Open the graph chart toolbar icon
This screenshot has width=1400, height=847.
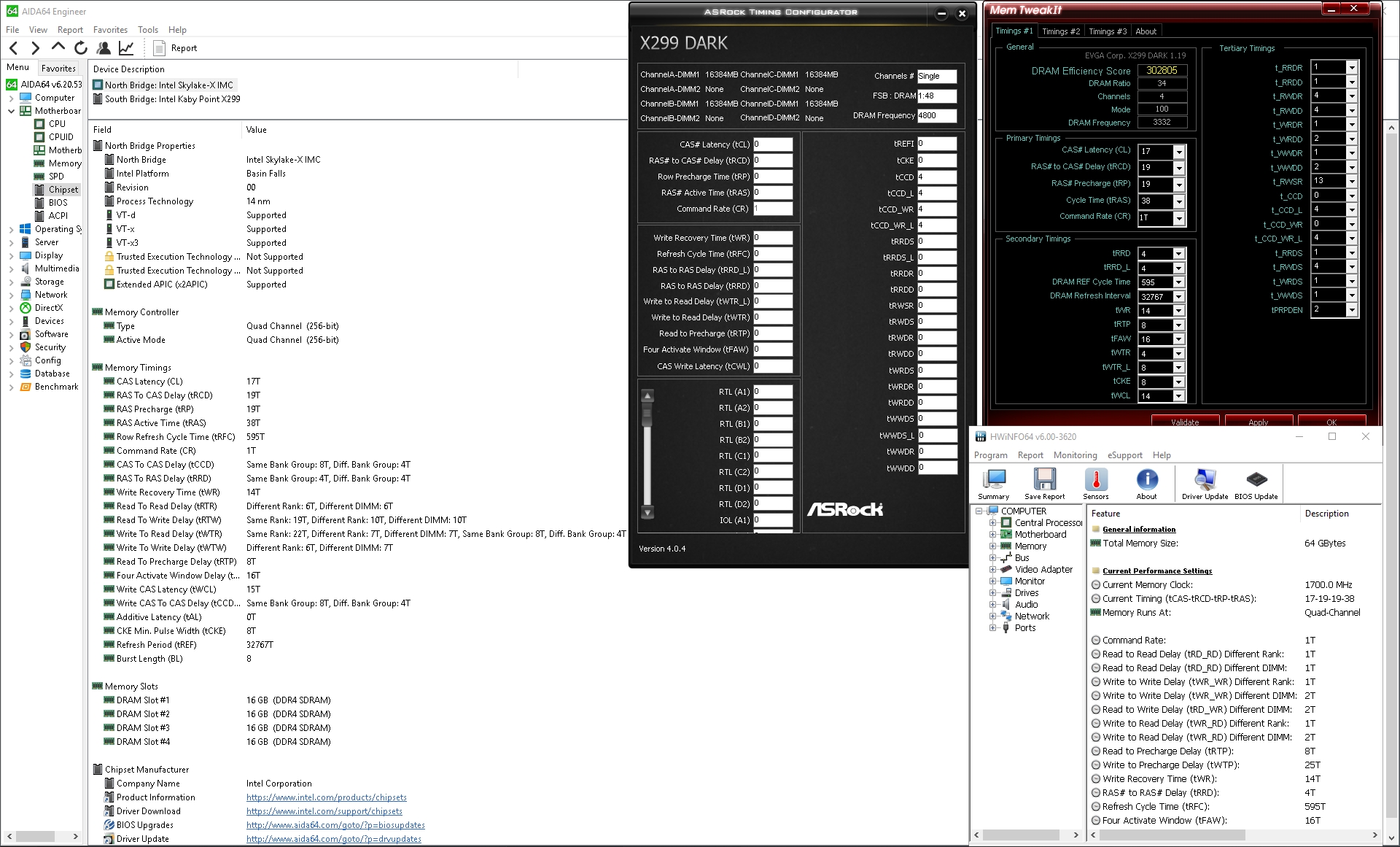pos(126,48)
